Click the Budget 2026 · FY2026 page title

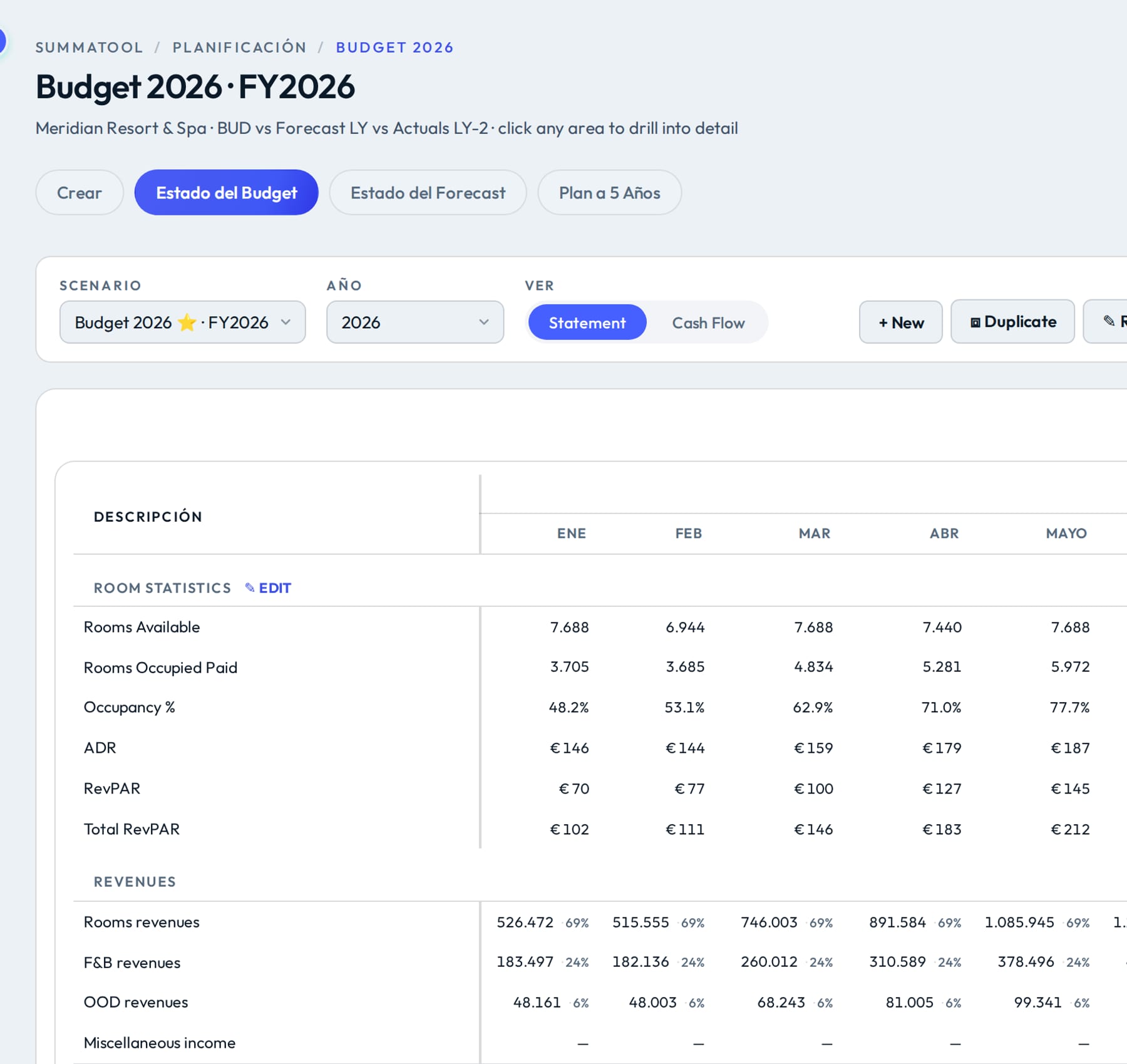click(195, 86)
